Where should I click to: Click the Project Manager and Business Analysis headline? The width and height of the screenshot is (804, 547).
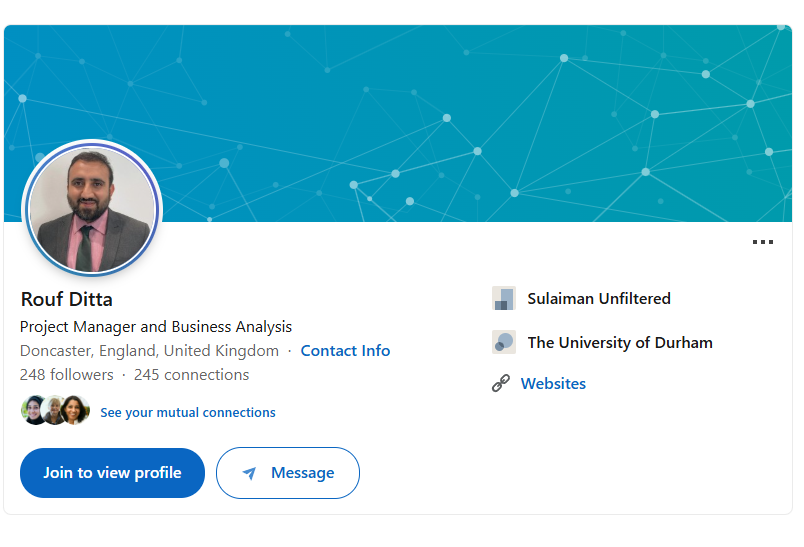tap(156, 327)
